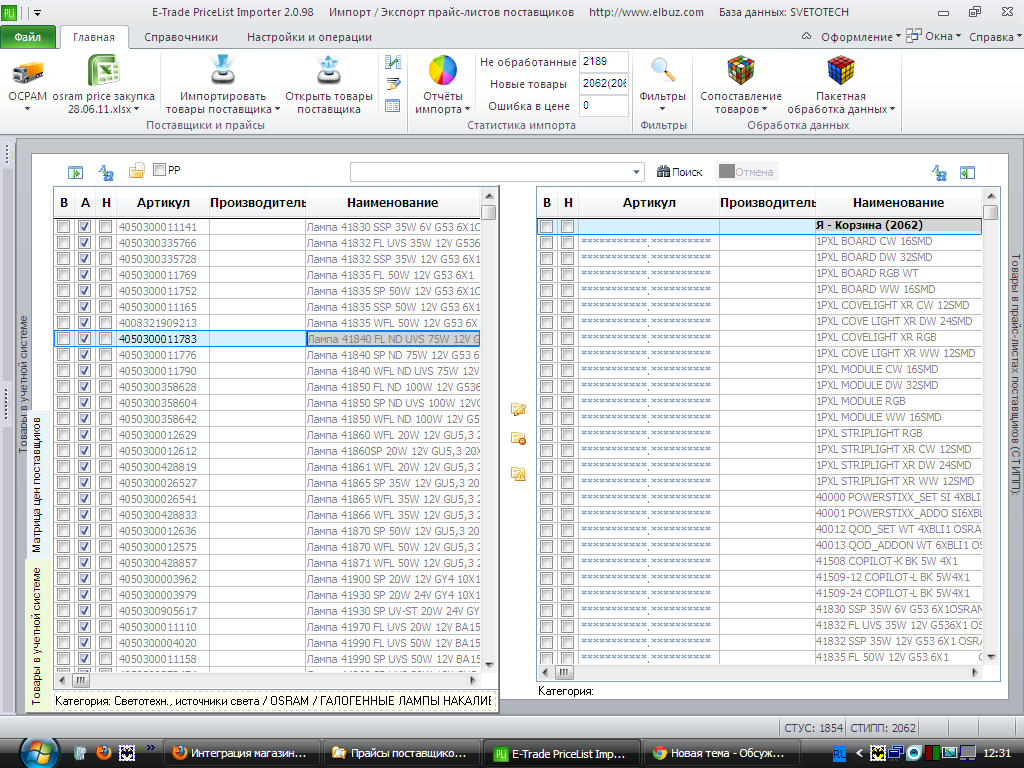Click left table vertical scrollbar
1024x768 pixels.
pos(489,431)
